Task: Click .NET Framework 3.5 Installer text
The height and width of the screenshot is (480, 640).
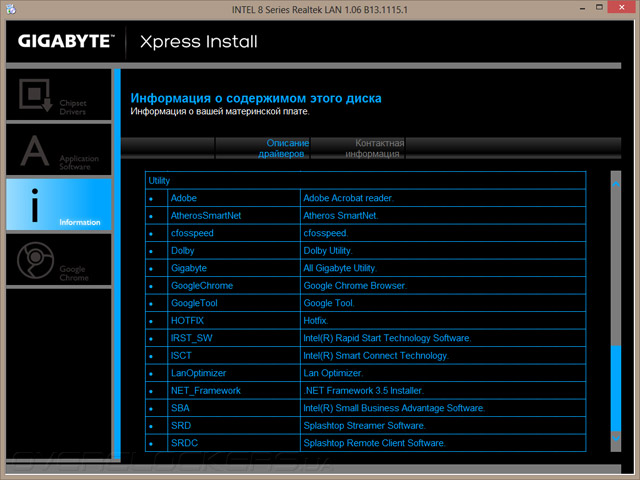Action: (x=363, y=391)
